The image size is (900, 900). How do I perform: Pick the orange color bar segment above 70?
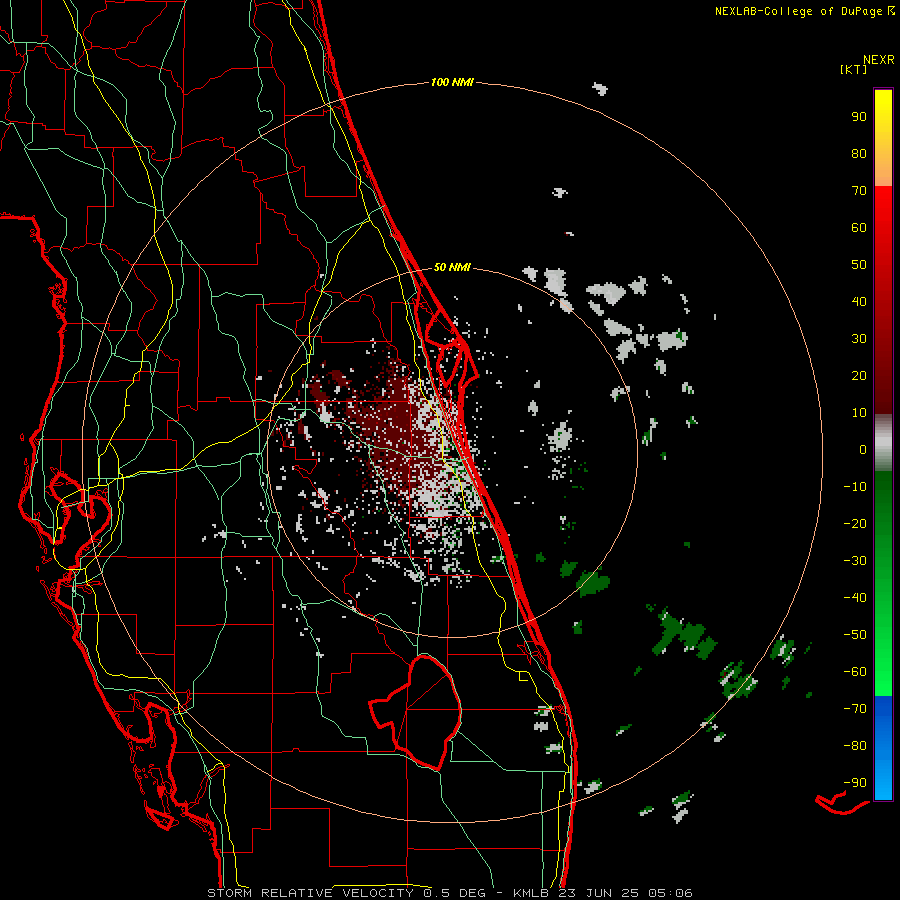[x=883, y=171]
